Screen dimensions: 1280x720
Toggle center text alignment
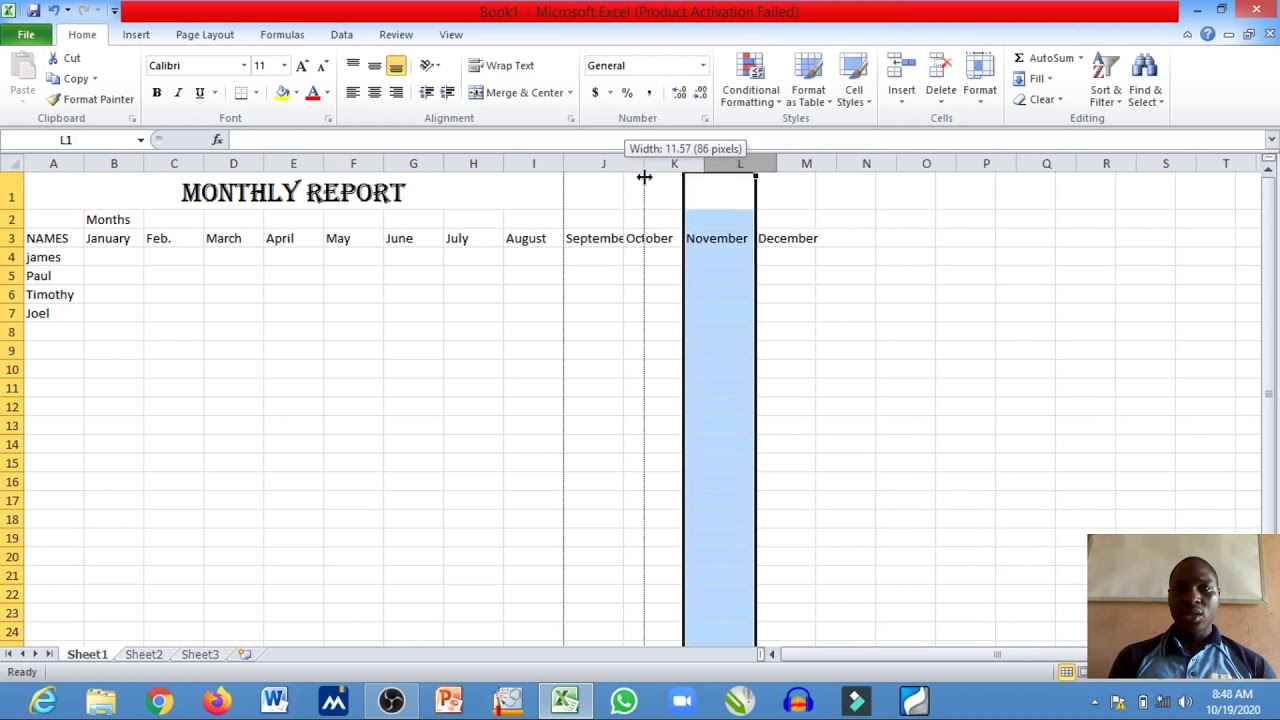tap(374, 93)
